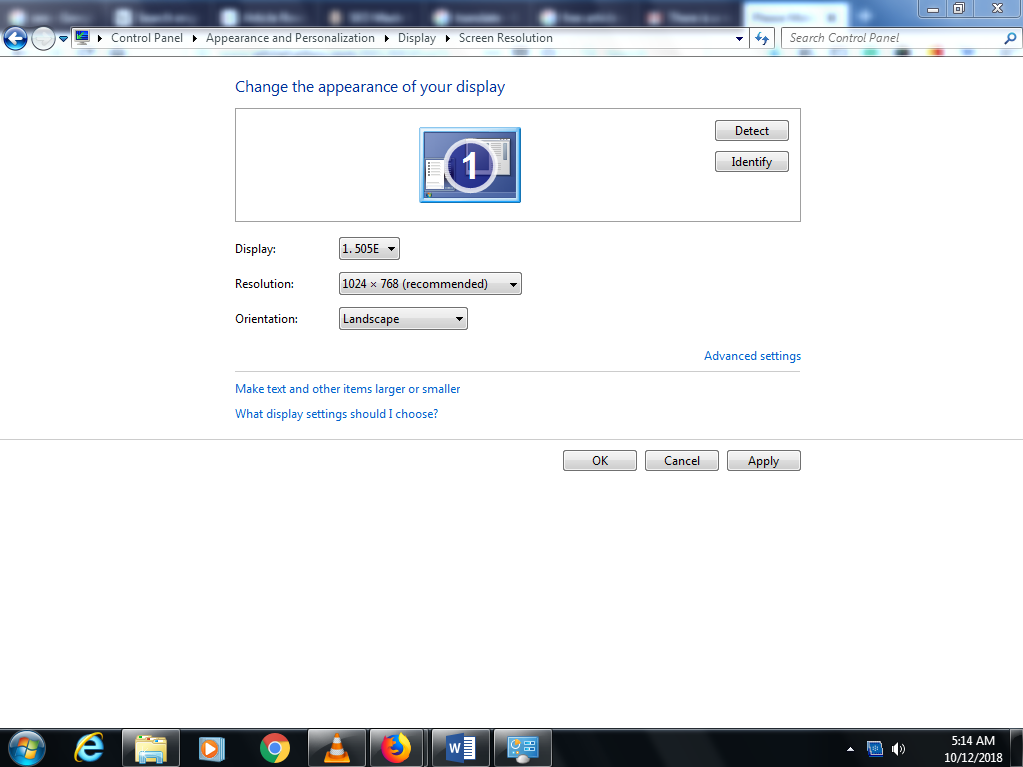Open the Advanced settings link
The image size is (1023, 767).
click(752, 356)
